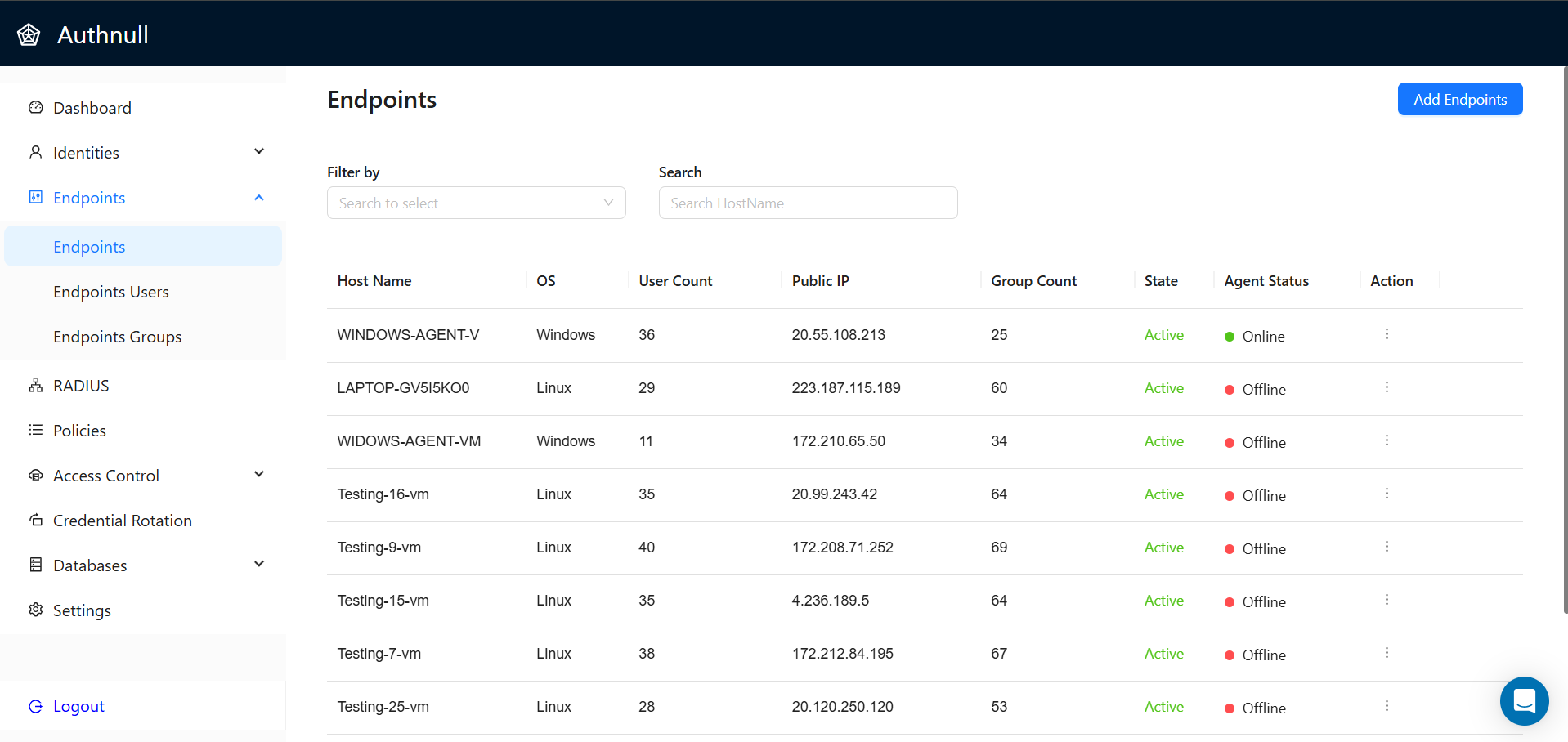The height and width of the screenshot is (742, 1568).
Task: Collapse the Endpoints sidebar section
Action: click(258, 197)
